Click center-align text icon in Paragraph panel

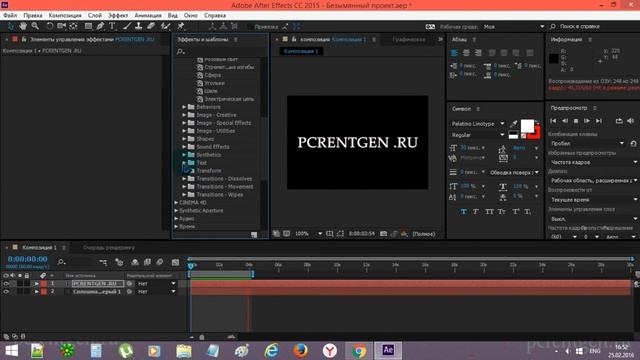[466, 53]
